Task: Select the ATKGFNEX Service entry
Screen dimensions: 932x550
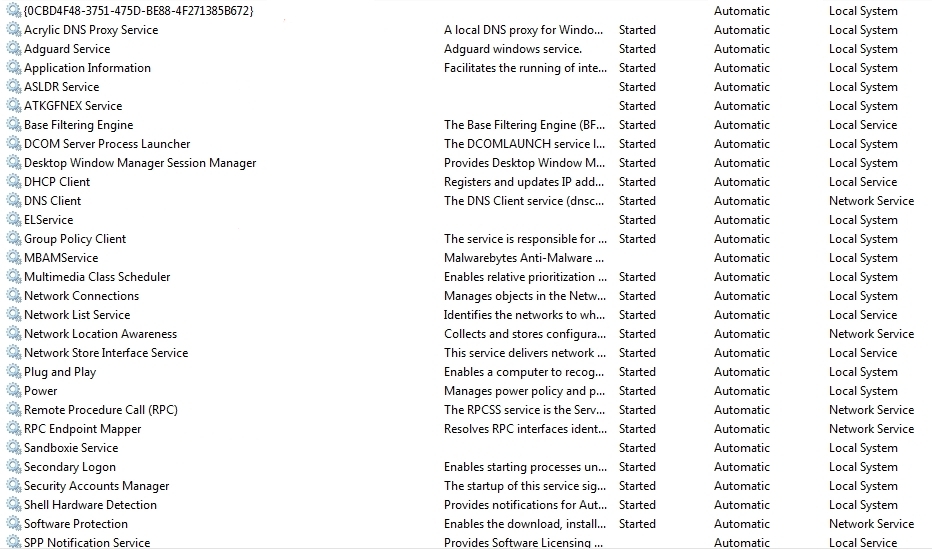Action: (x=72, y=106)
